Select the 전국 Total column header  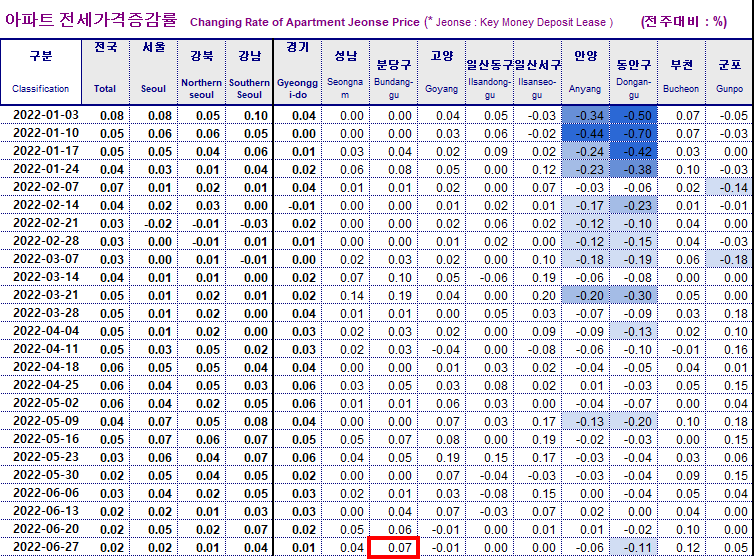coord(105,72)
